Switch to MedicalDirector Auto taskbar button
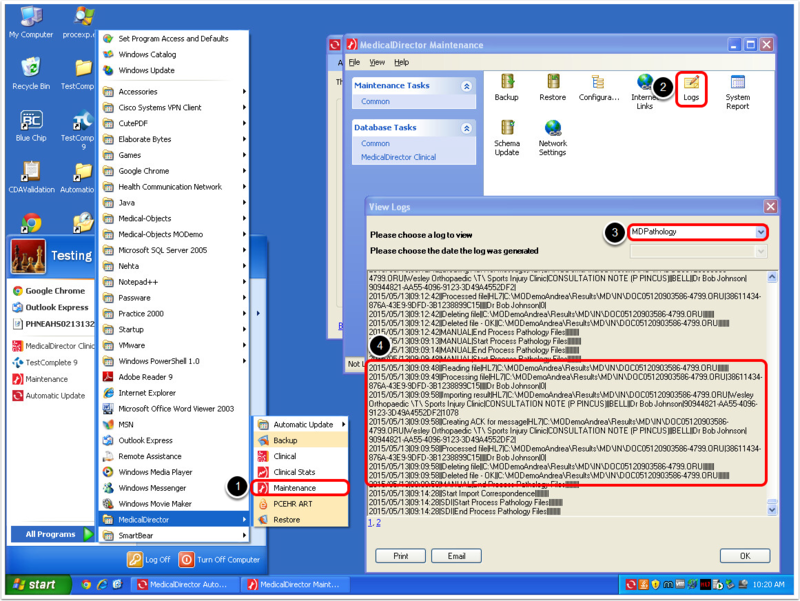 (x=185, y=585)
